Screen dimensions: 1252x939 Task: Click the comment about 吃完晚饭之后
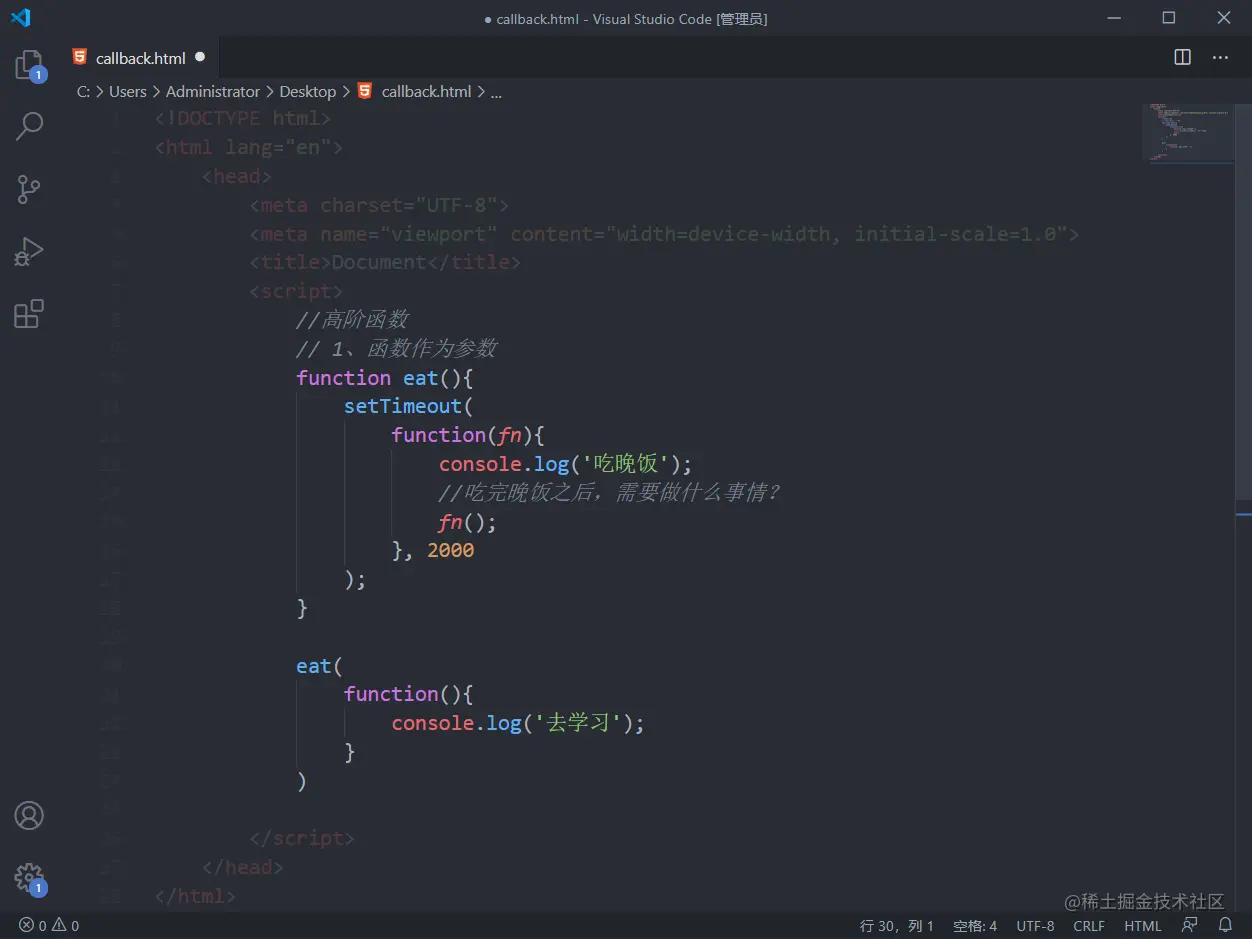click(x=609, y=493)
